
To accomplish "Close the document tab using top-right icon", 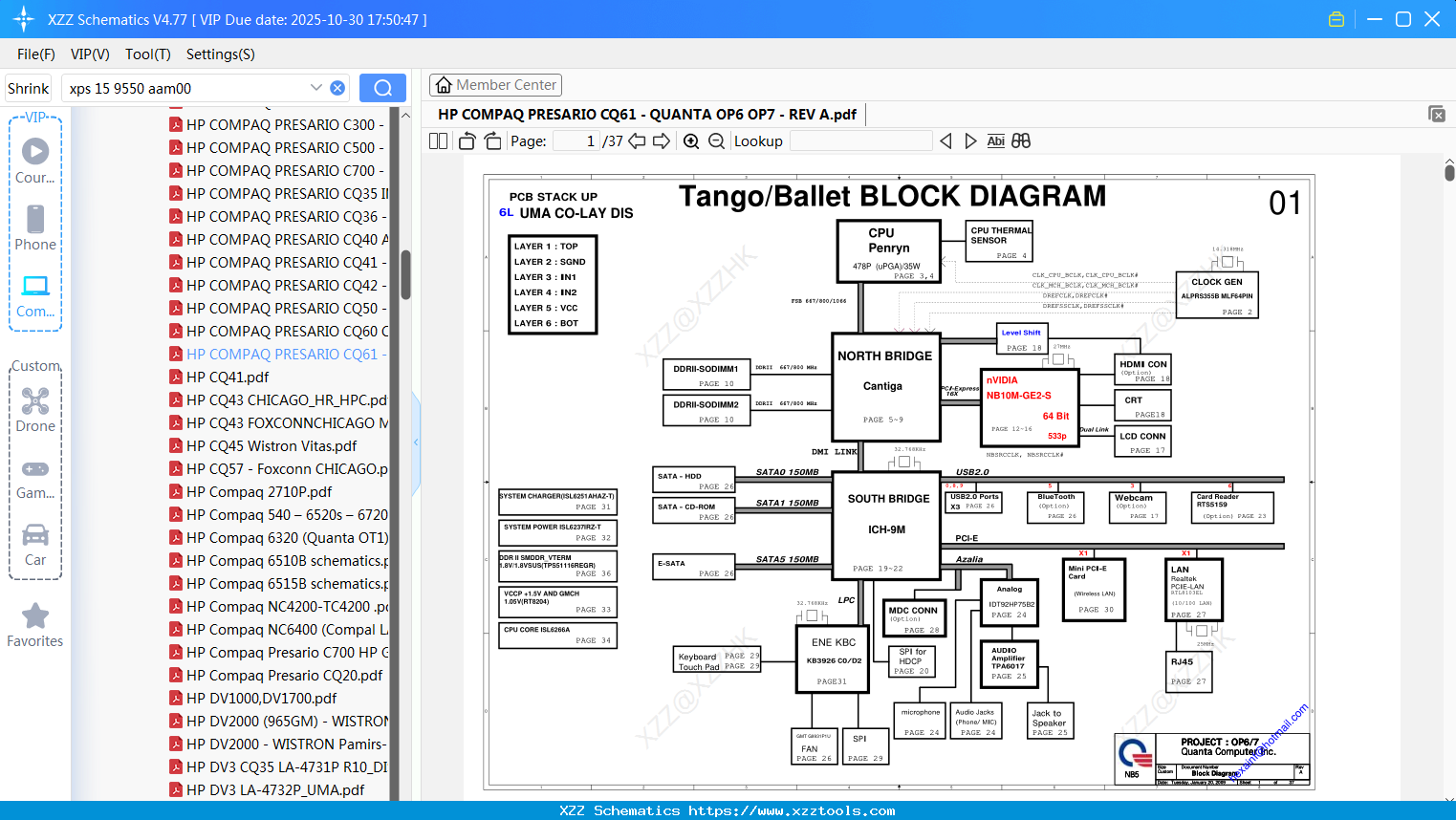I will click(x=1437, y=114).
